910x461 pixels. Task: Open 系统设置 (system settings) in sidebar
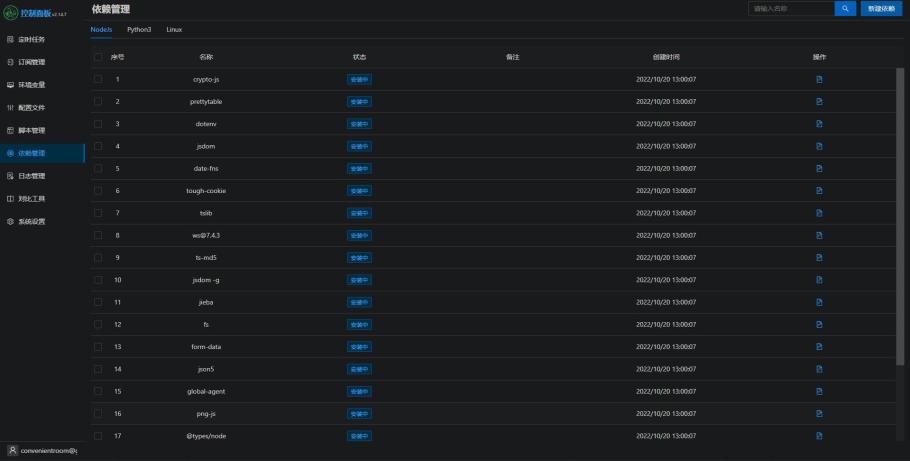click(31, 221)
